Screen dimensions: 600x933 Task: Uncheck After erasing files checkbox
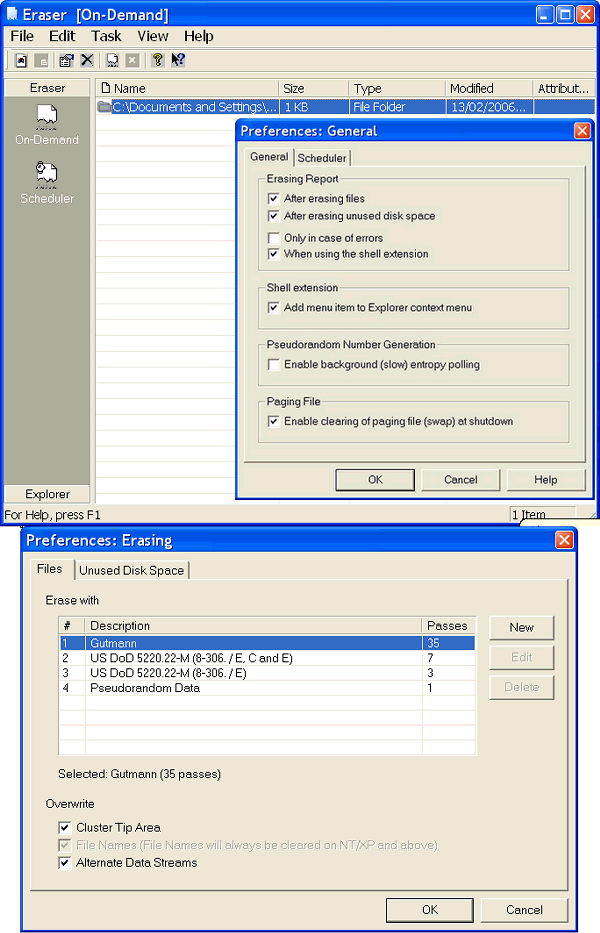pos(274,198)
